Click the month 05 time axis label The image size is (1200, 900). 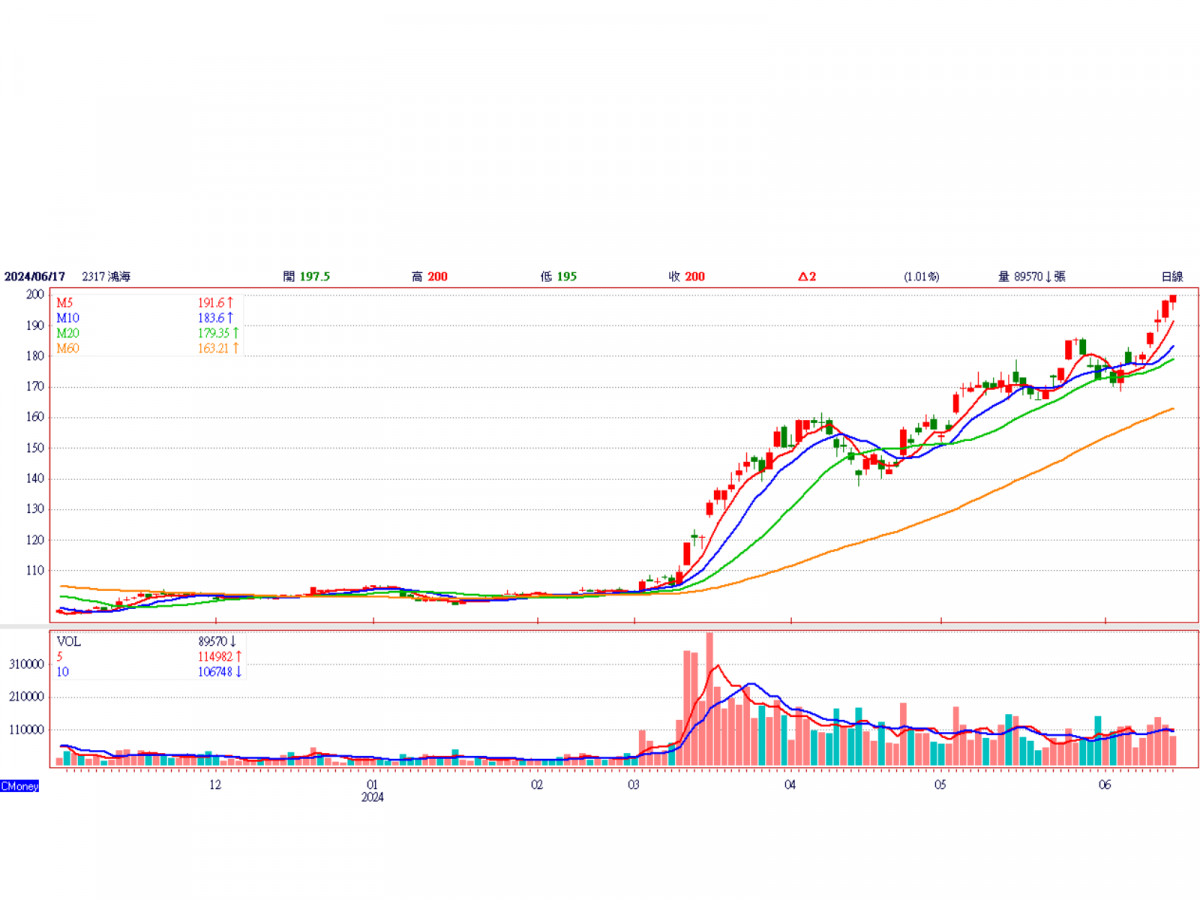point(940,785)
